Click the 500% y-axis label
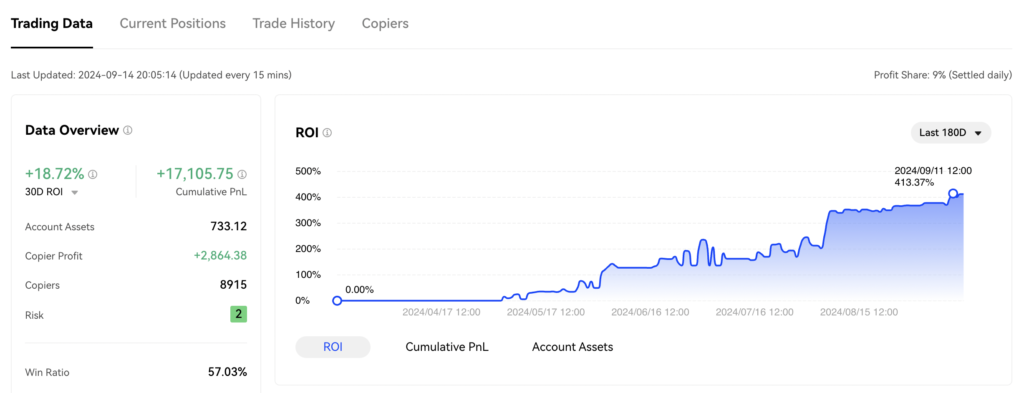1024x393 pixels. point(308,172)
